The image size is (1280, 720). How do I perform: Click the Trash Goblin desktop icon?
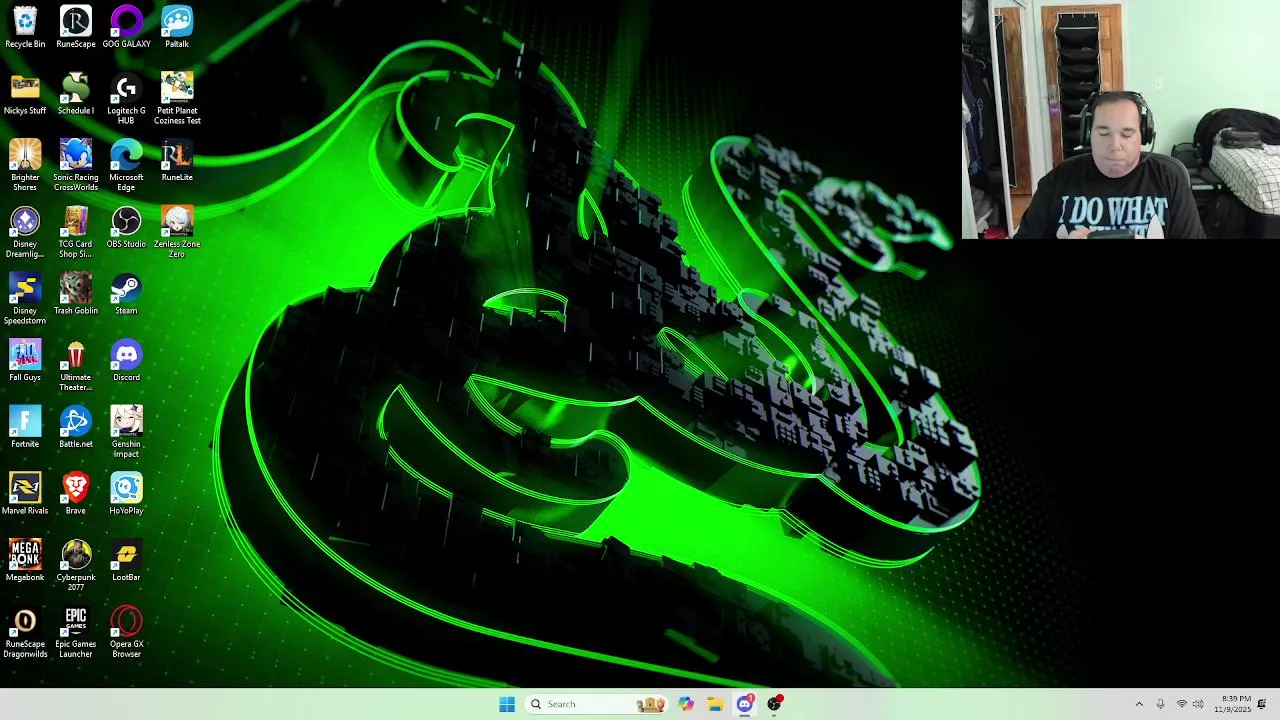pyautogui.click(x=76, y=294)
